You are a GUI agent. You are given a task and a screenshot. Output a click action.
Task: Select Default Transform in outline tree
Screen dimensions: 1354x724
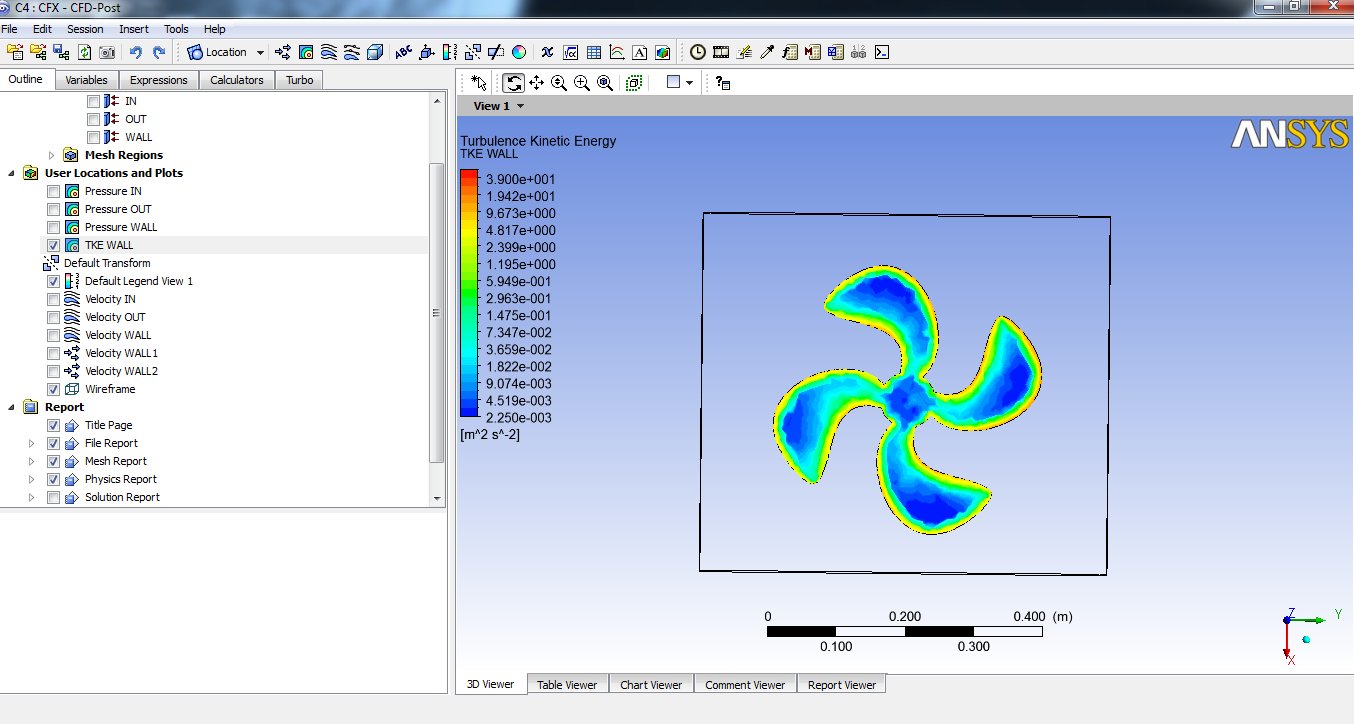107,263
